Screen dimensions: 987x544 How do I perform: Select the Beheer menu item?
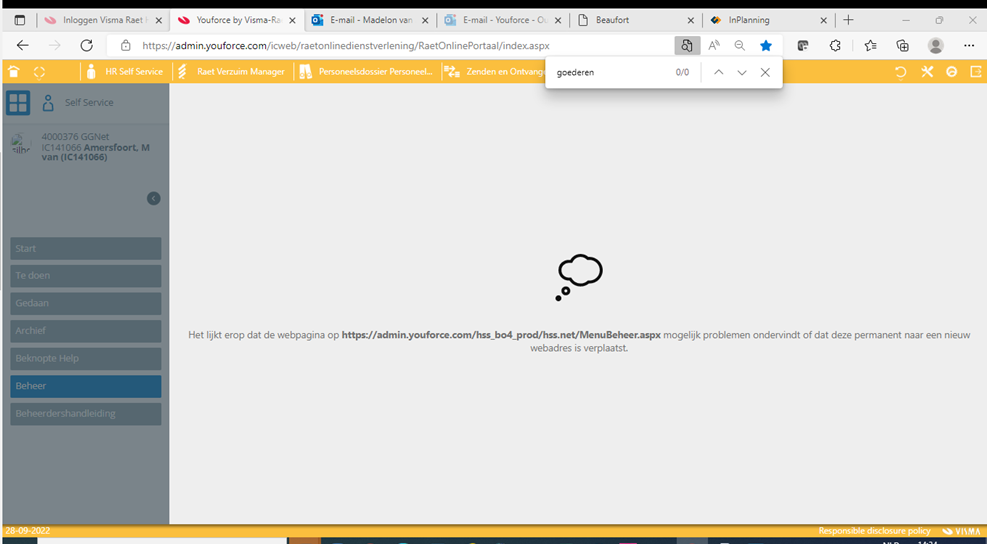(86, 387)
